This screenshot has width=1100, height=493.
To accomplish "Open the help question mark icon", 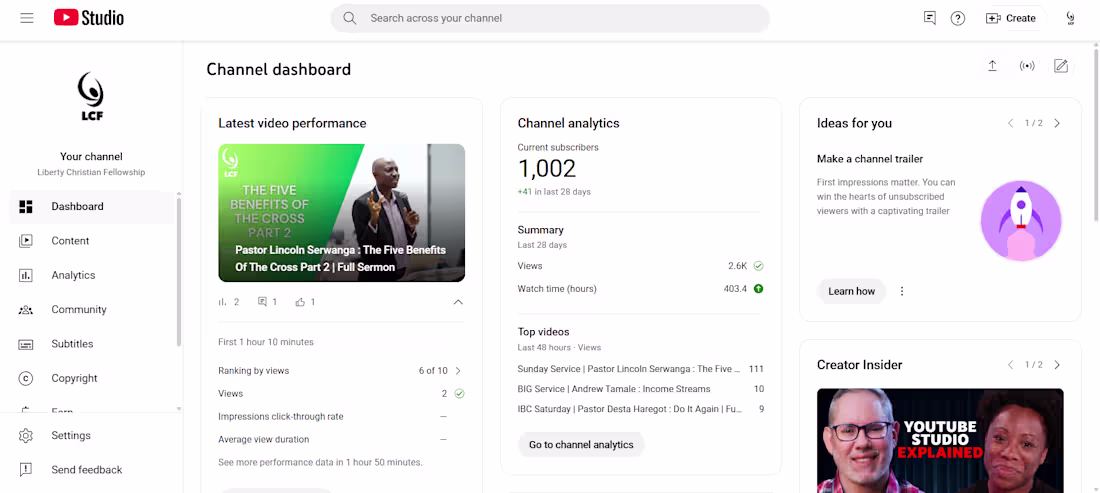I will (x=958, y=18).
